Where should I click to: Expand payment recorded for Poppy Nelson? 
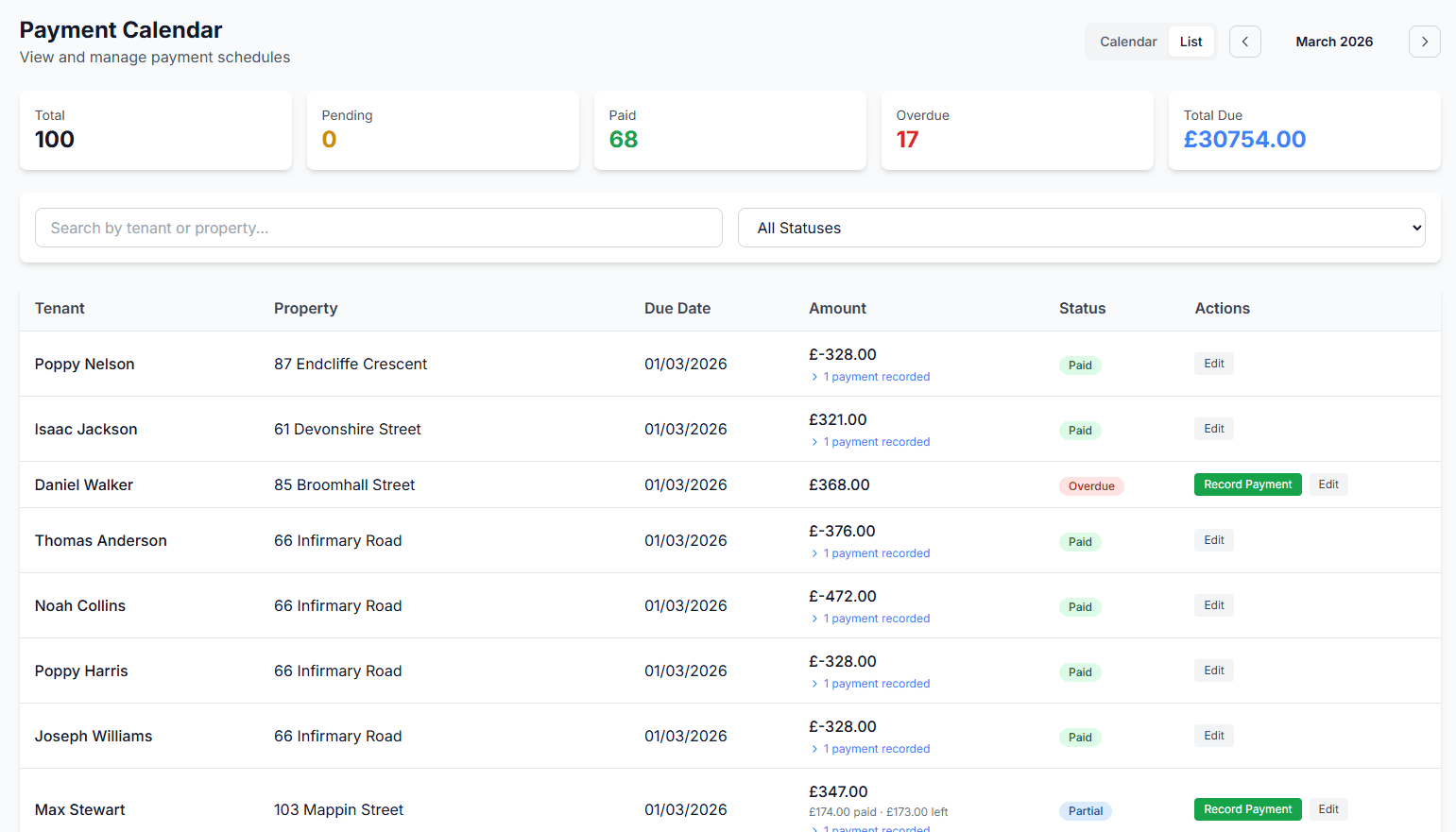click(870, 377)
